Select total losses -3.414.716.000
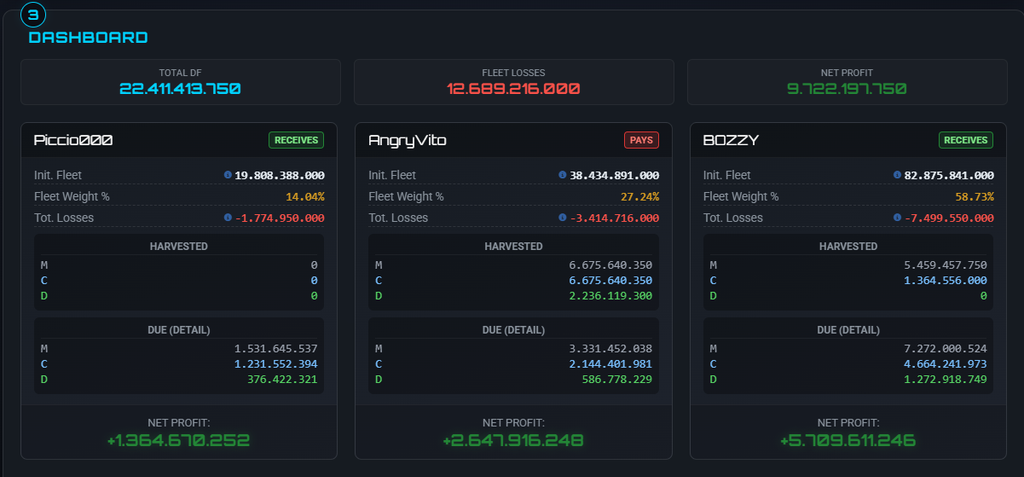This screenshot has height=477, width=1024. (614, 218)
